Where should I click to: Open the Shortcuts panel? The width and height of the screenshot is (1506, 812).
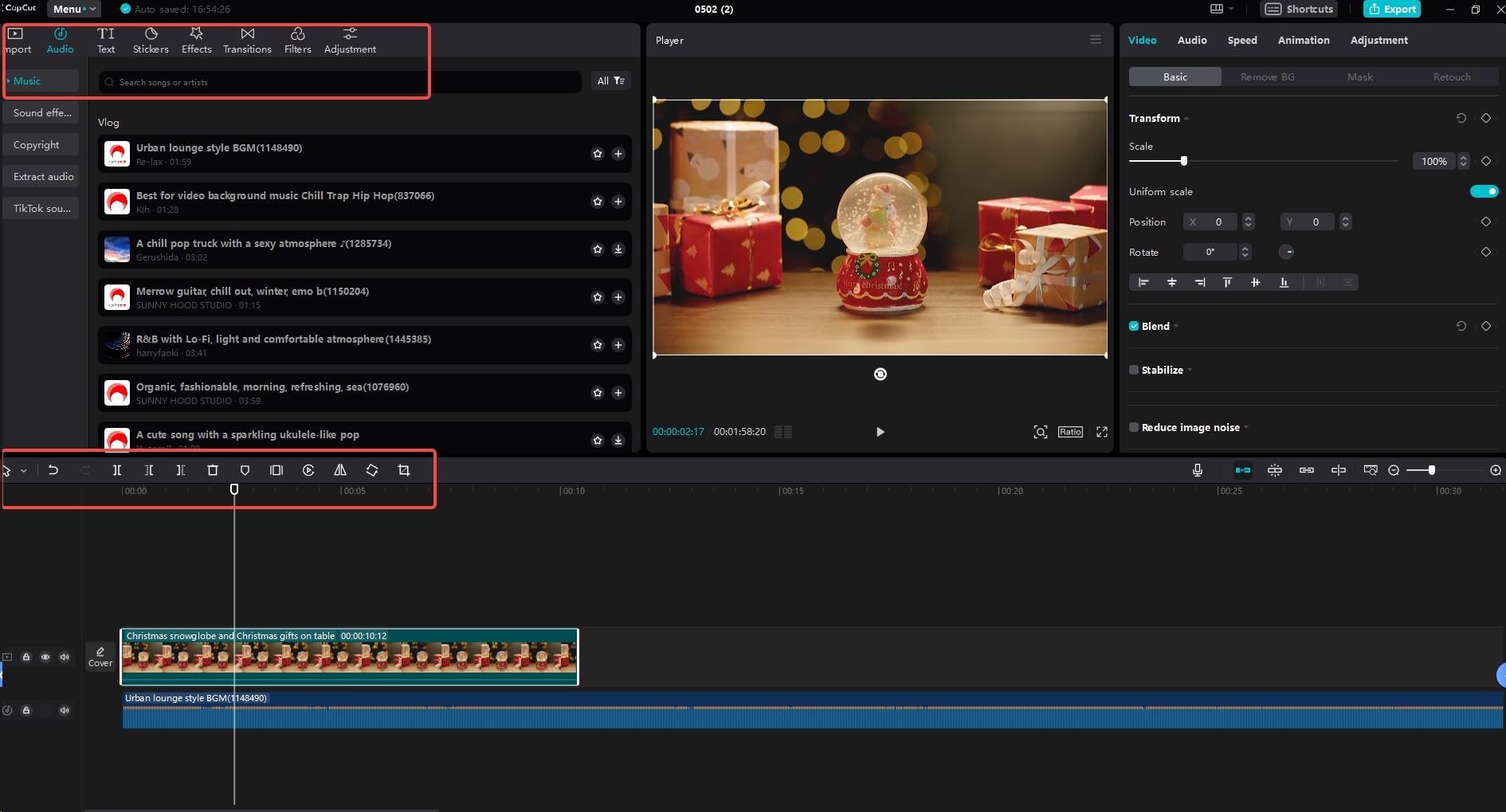tap(1299, 9)
